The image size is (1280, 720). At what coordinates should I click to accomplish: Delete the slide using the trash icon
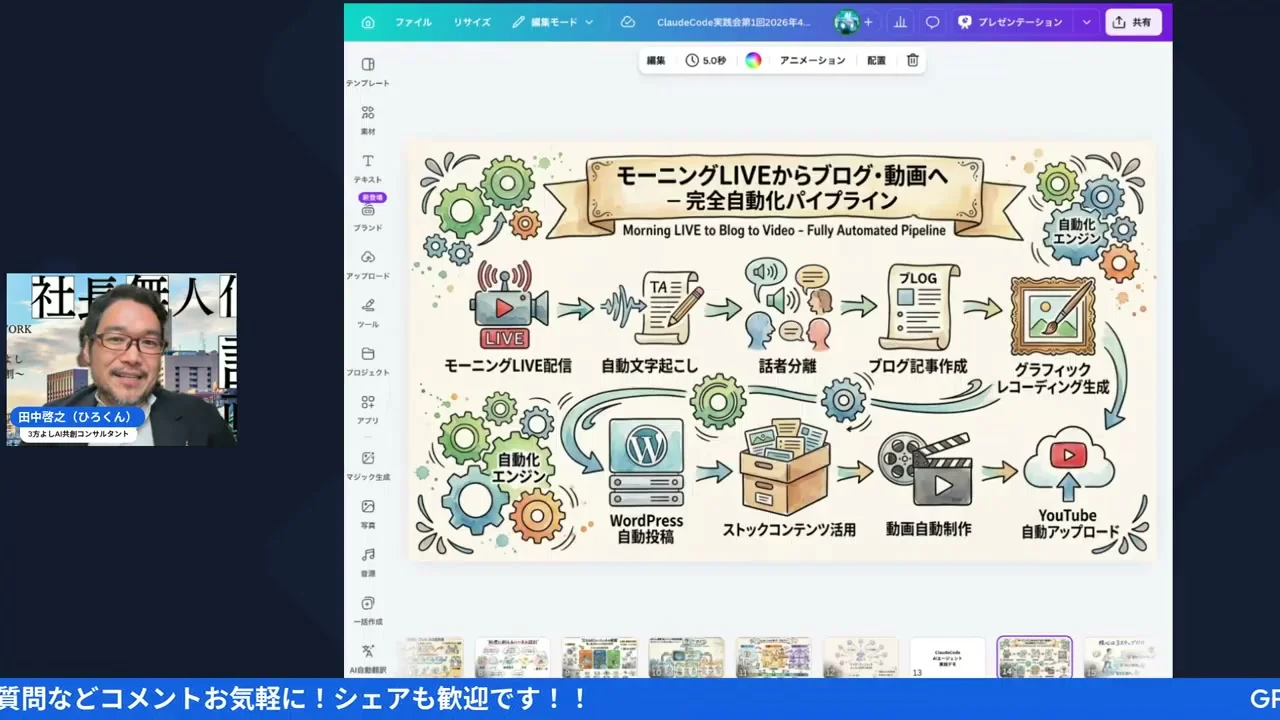[911, 60]
